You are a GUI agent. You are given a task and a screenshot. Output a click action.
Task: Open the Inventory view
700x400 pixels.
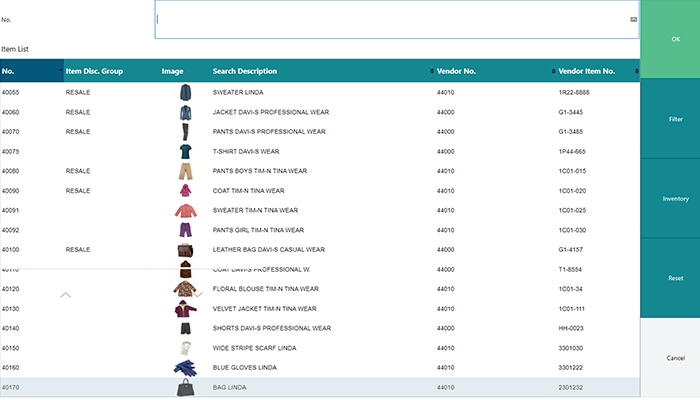pos(669,198)
